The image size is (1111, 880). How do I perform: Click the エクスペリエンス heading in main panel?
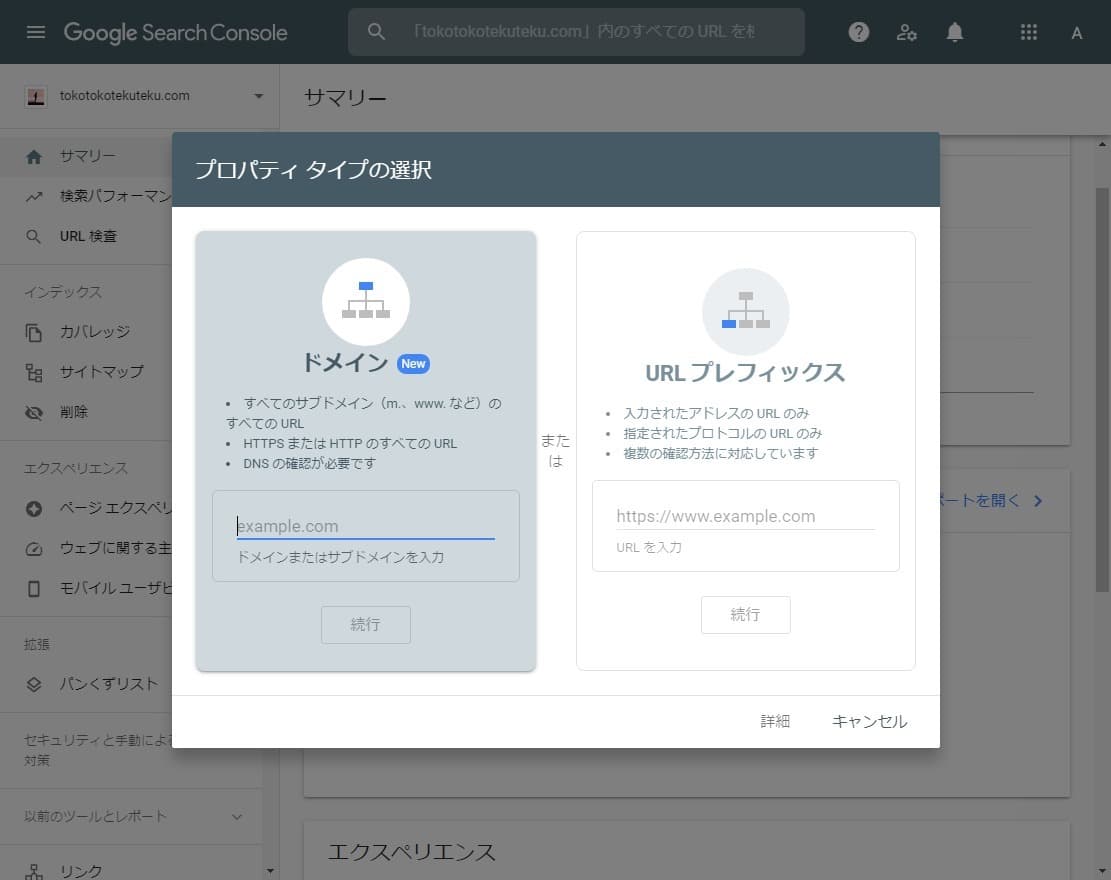412,852
